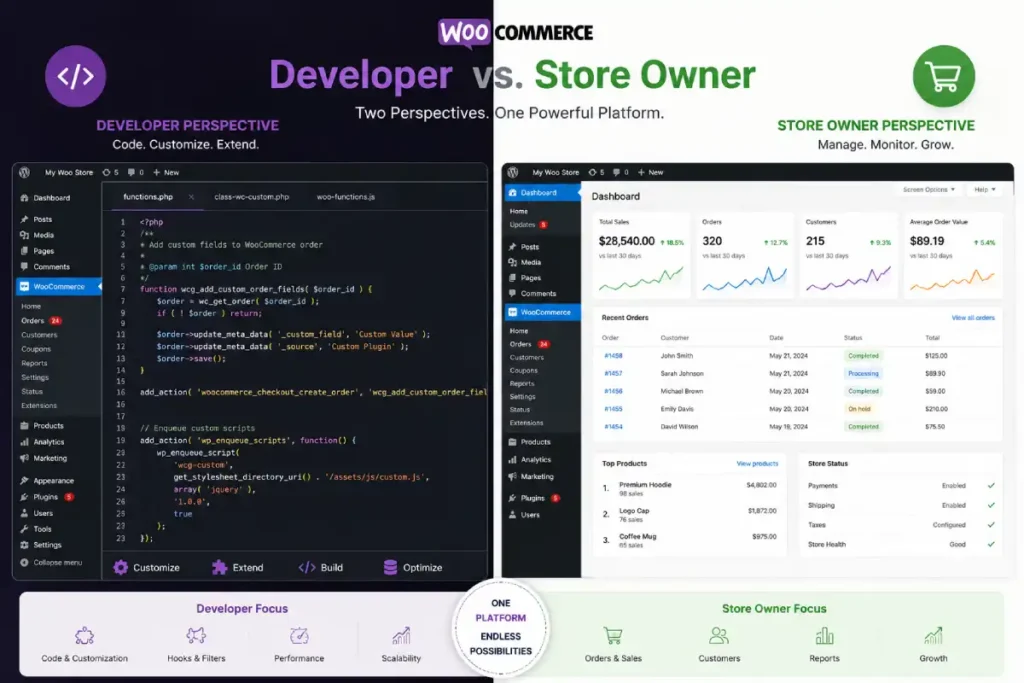This screenshot has width=1024, height=683.
Task: Click the Payments Enabled checkmark
Action: click(x=991, y=486)
